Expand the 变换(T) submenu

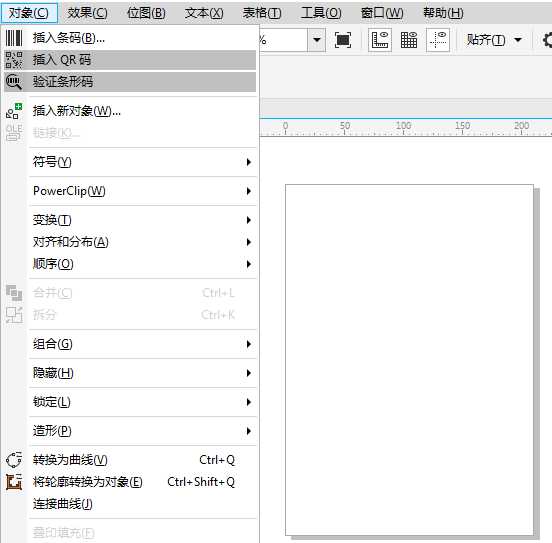point(130,220)
